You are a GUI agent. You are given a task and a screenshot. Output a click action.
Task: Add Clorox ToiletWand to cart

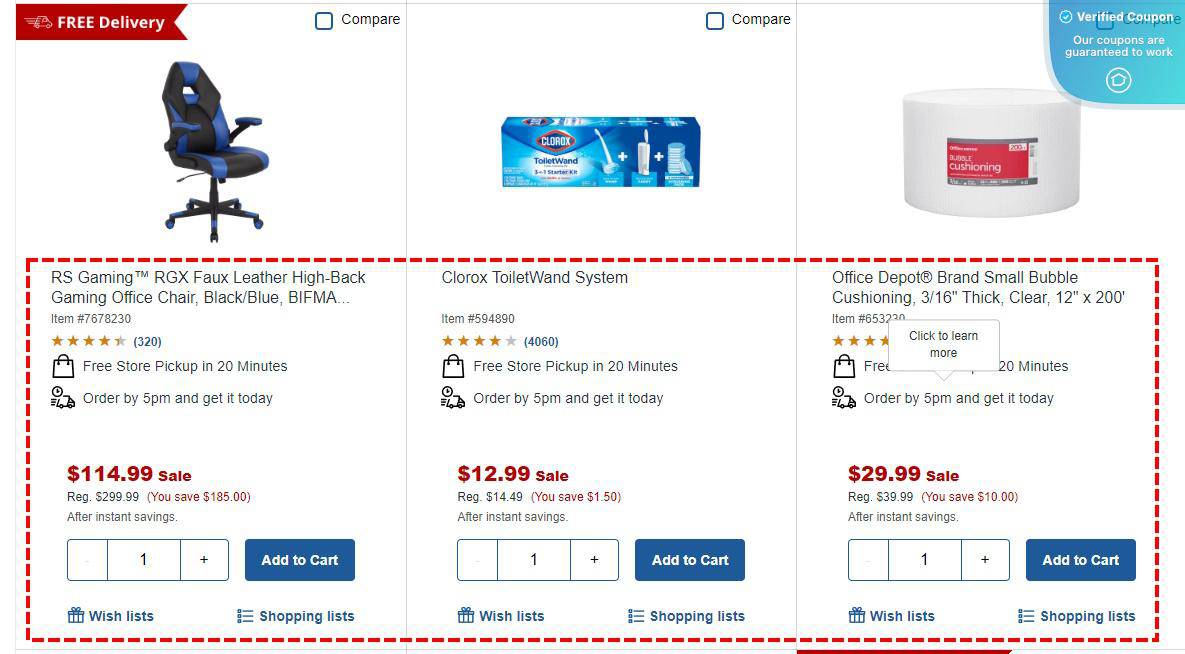689,560
